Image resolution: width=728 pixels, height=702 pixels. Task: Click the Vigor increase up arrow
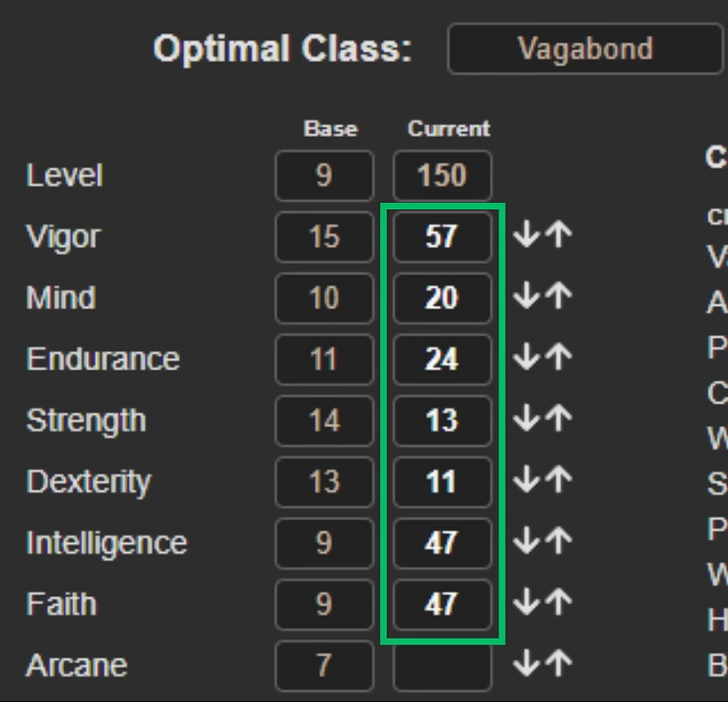click(559, 237)
